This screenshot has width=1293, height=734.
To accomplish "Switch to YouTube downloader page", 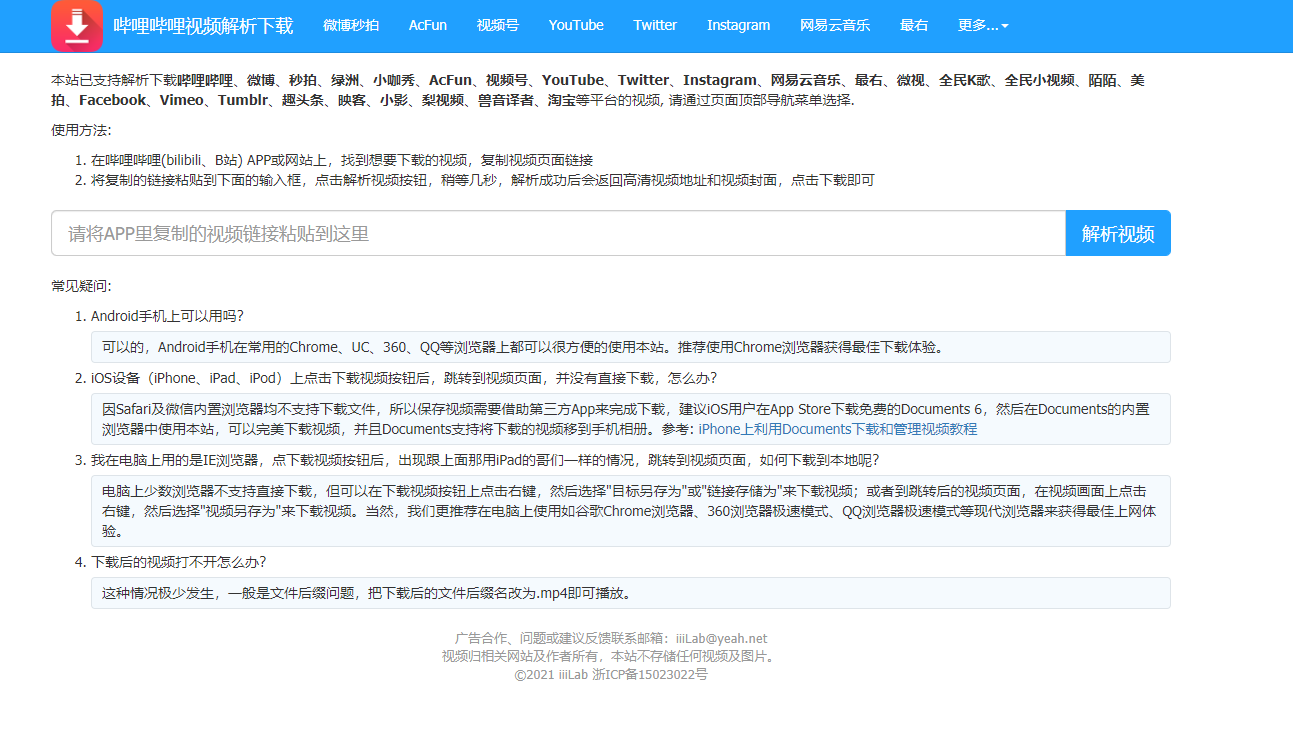I will 576,25.
